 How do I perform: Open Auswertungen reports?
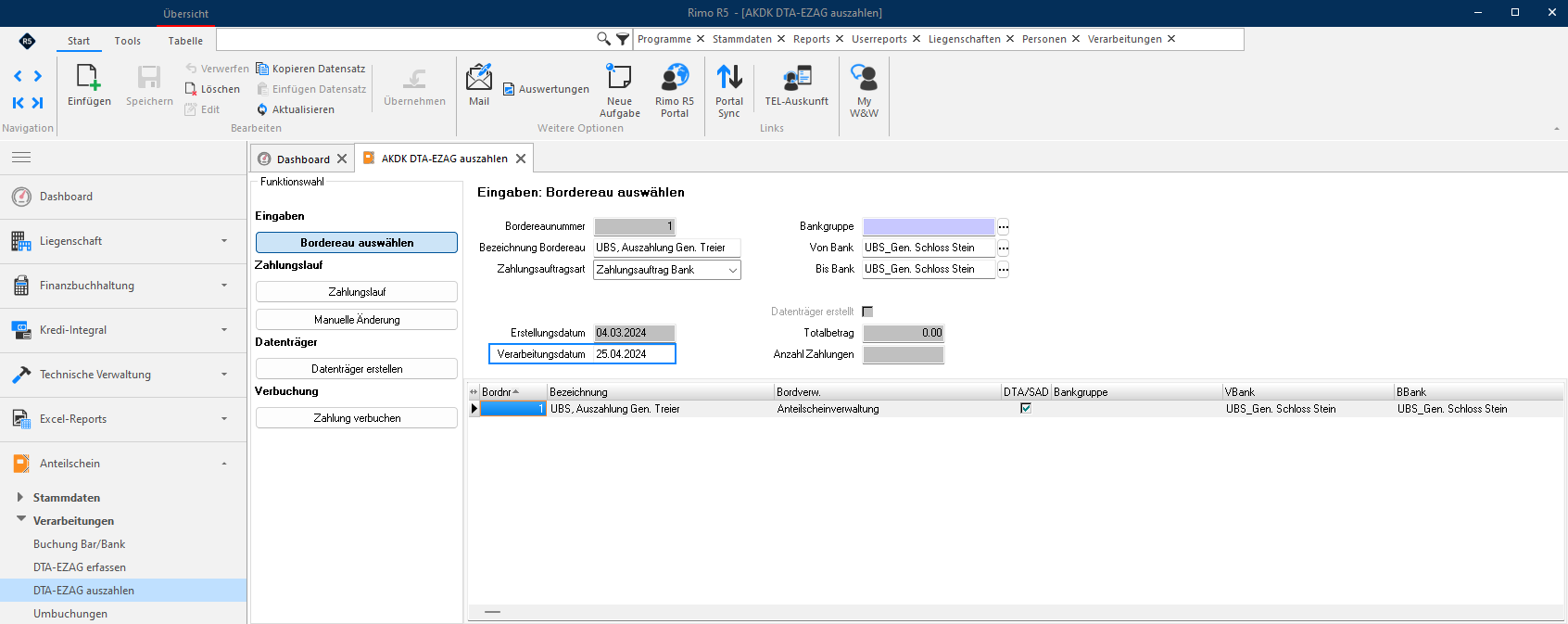tap(546, 89)
